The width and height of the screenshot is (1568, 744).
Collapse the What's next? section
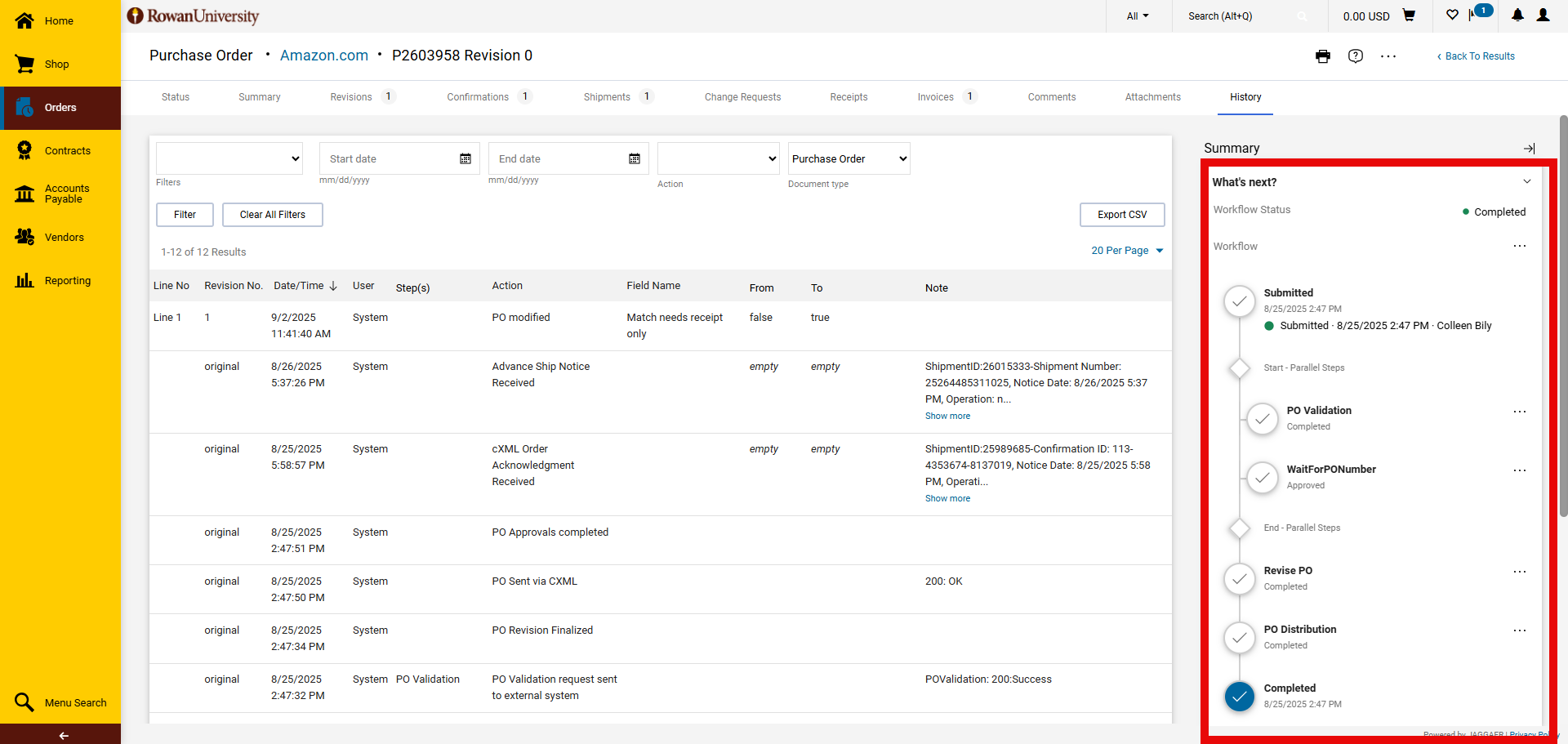(x=1527, y=181)
